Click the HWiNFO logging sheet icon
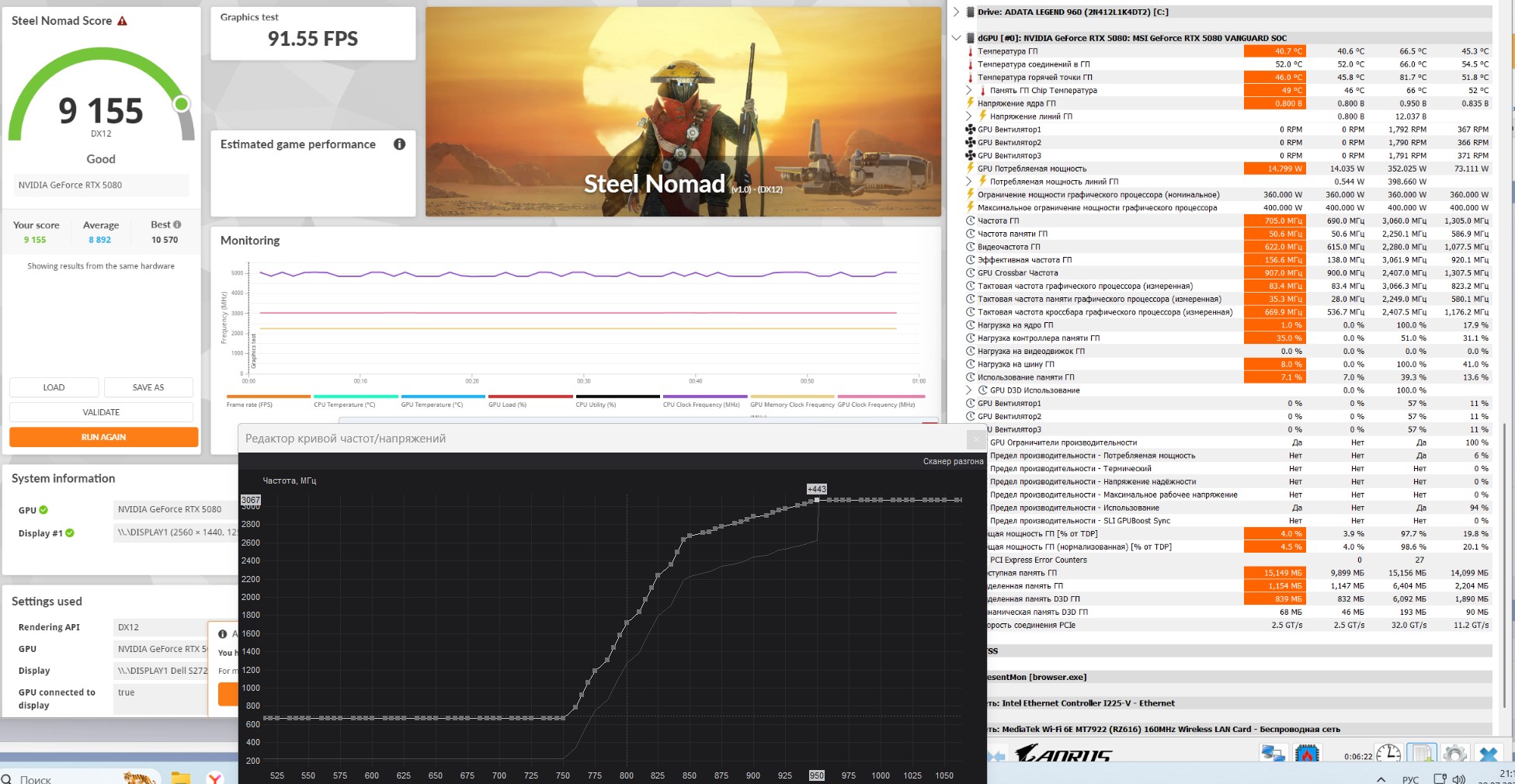1515x784 pixels. click(x=1423, y=754)
